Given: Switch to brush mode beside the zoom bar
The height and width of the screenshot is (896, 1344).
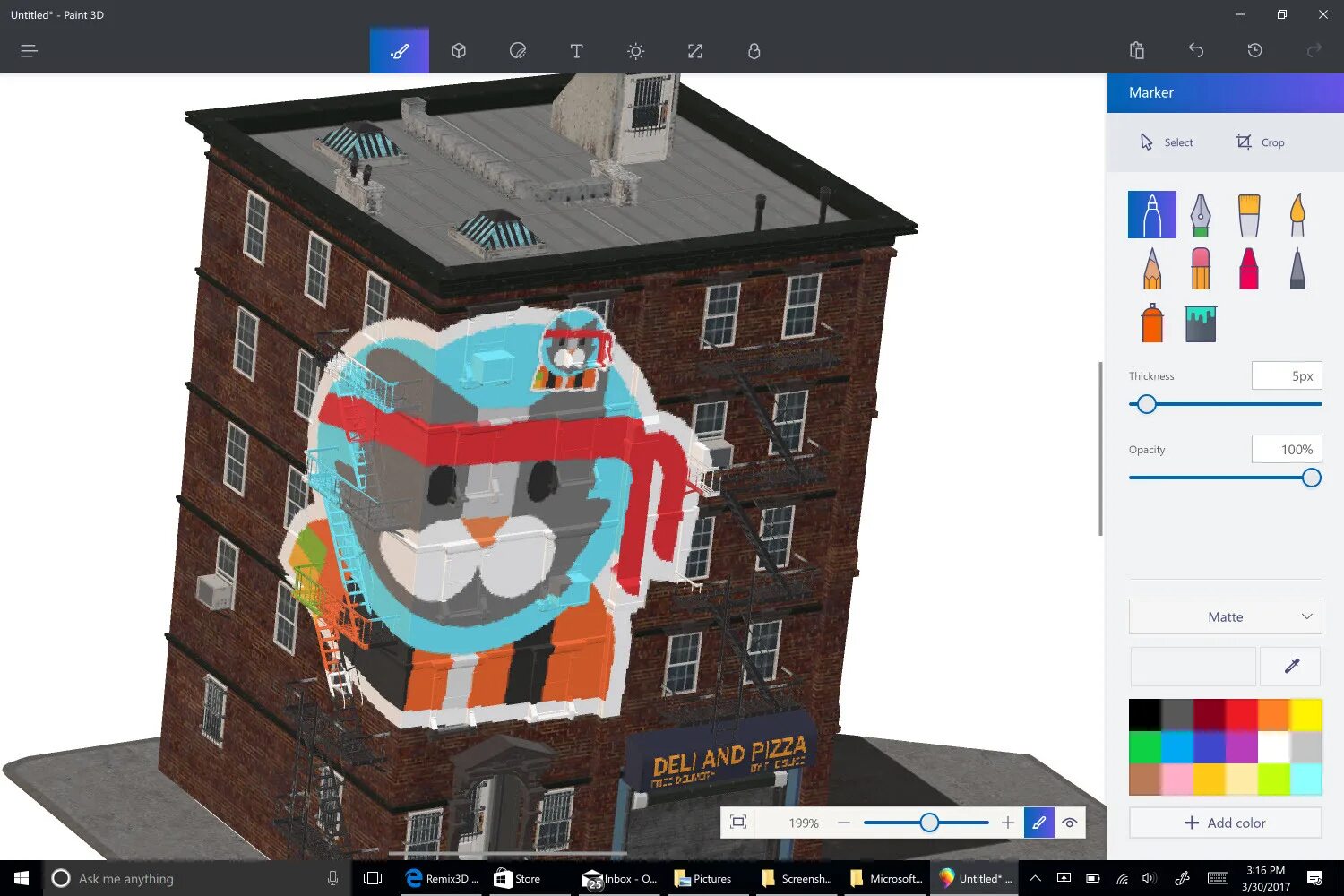Looking at the screenshot, I should (1038, 822).
